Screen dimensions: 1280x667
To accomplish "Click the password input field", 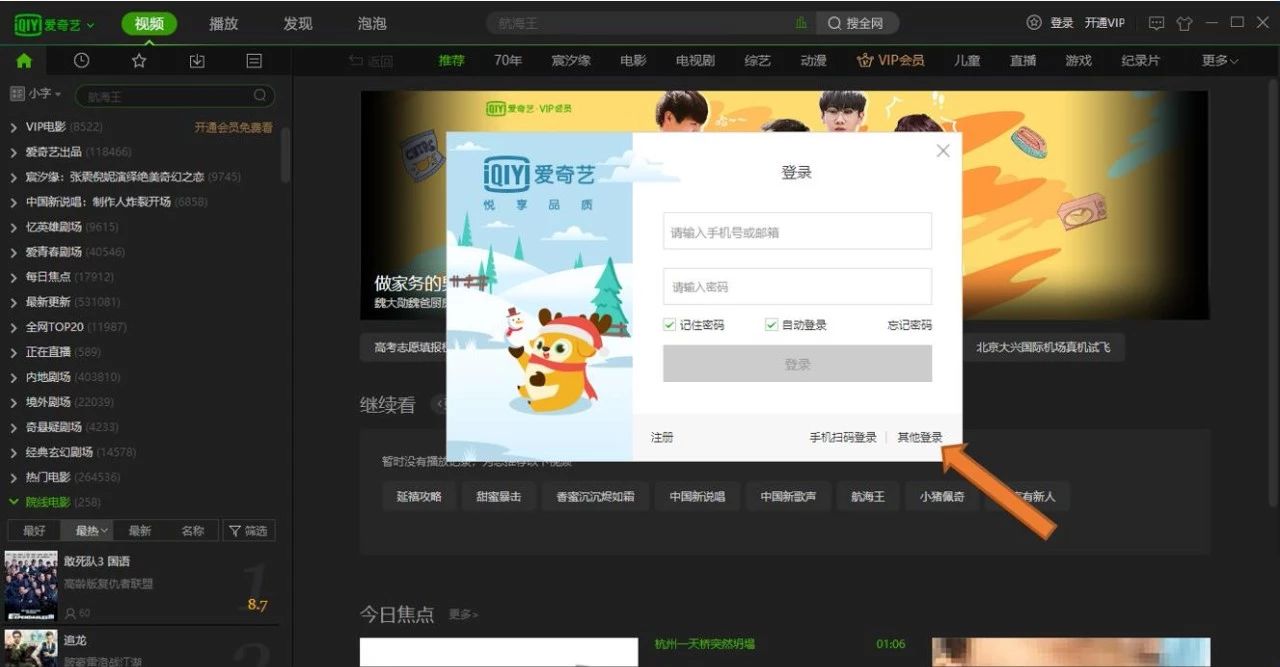I will (x=797, y=286).
